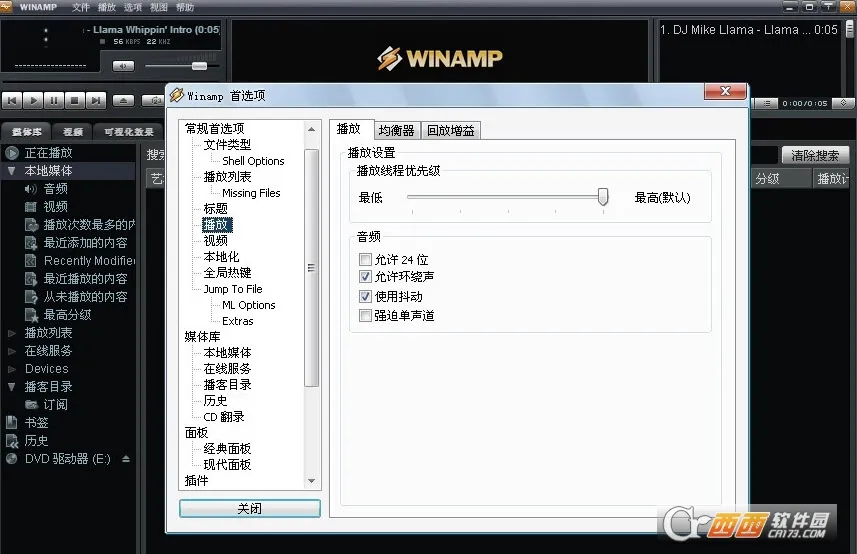This screenshot has width=857, height=554.
Task: Open the 帮助 menu
Action: coord(185,7)
